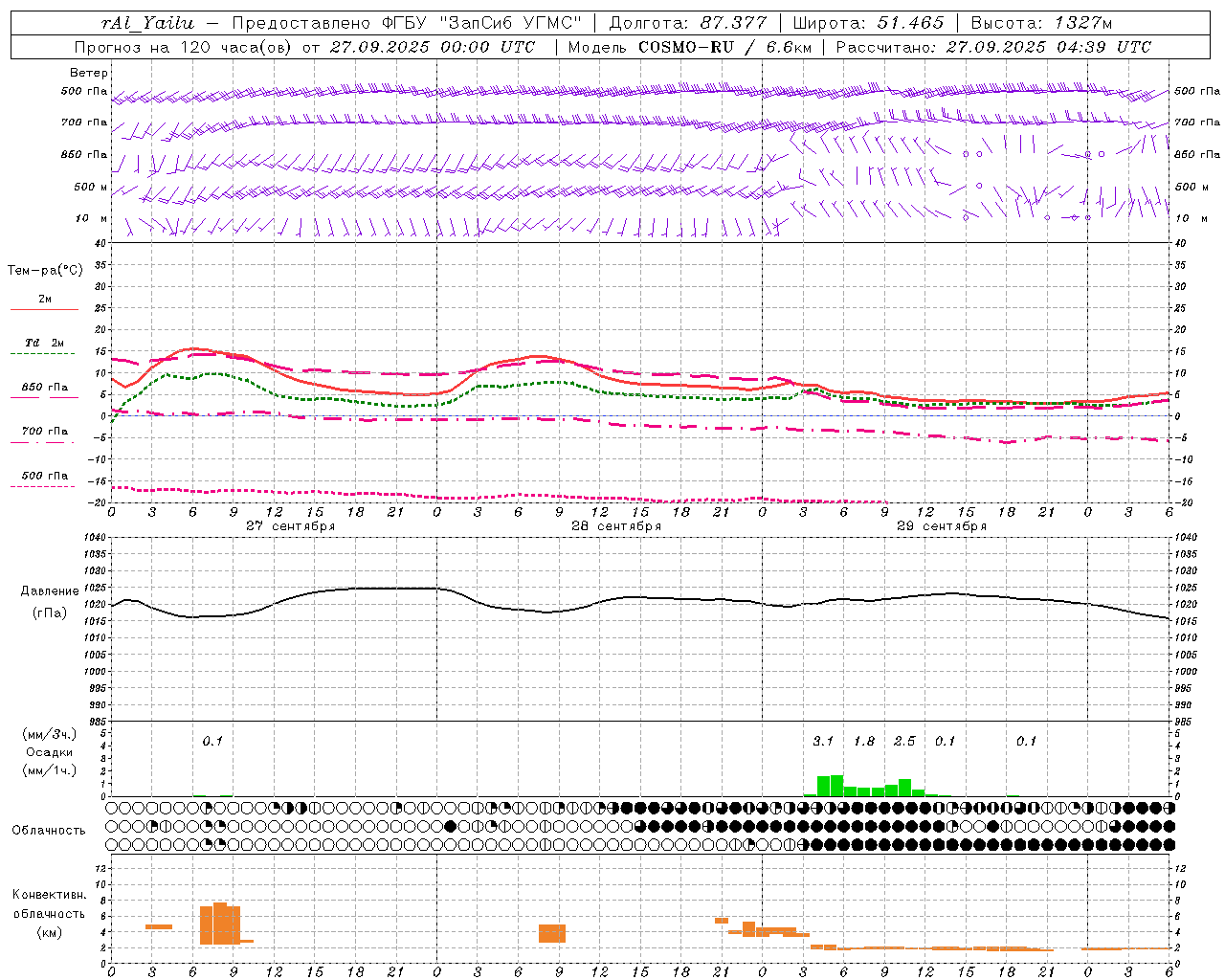1225x980 pixels.
Task: Click the "Облачность" cloud cover label
Action: pos(49,831)
